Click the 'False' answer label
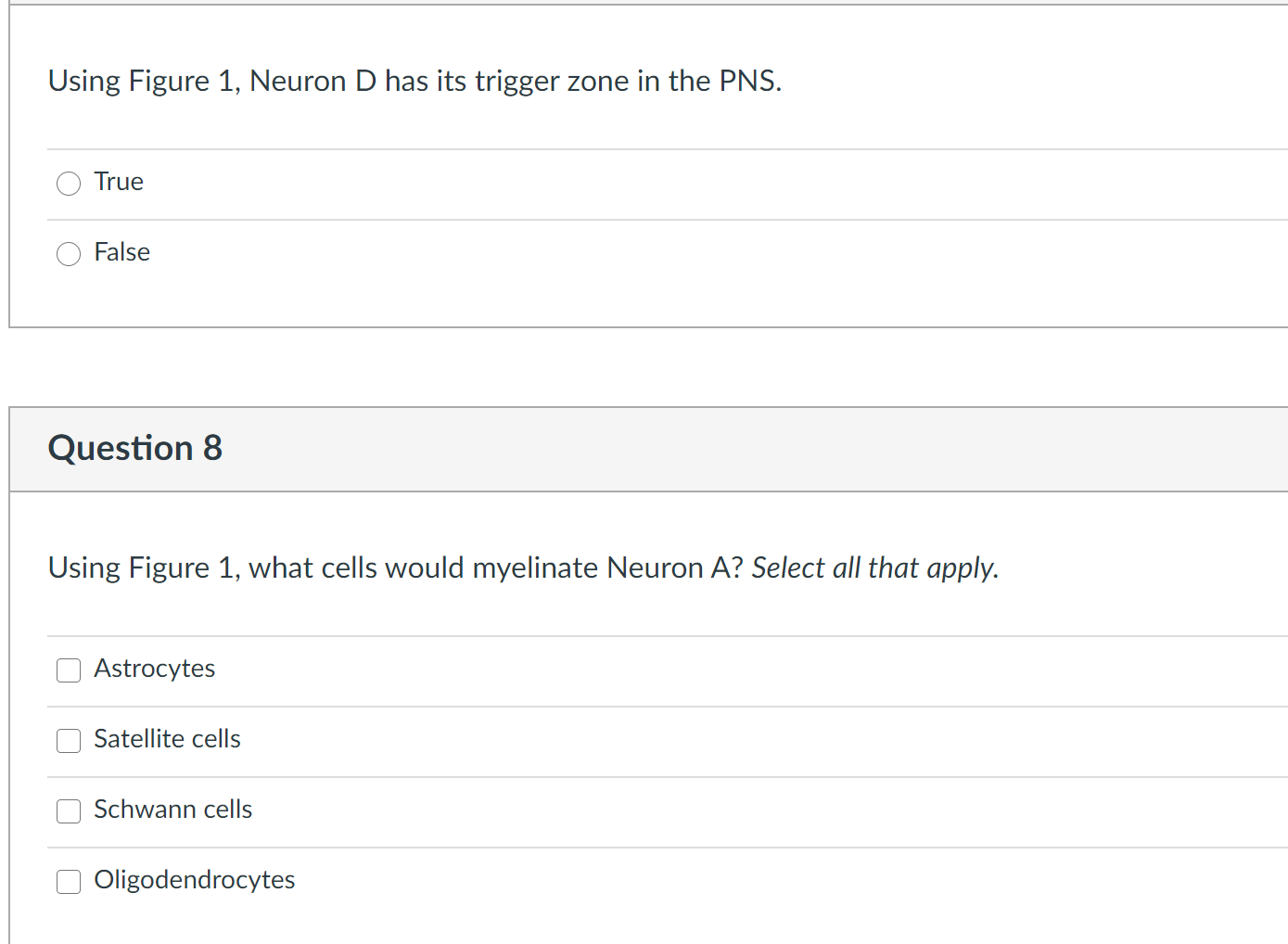 (x=121, y=251)
